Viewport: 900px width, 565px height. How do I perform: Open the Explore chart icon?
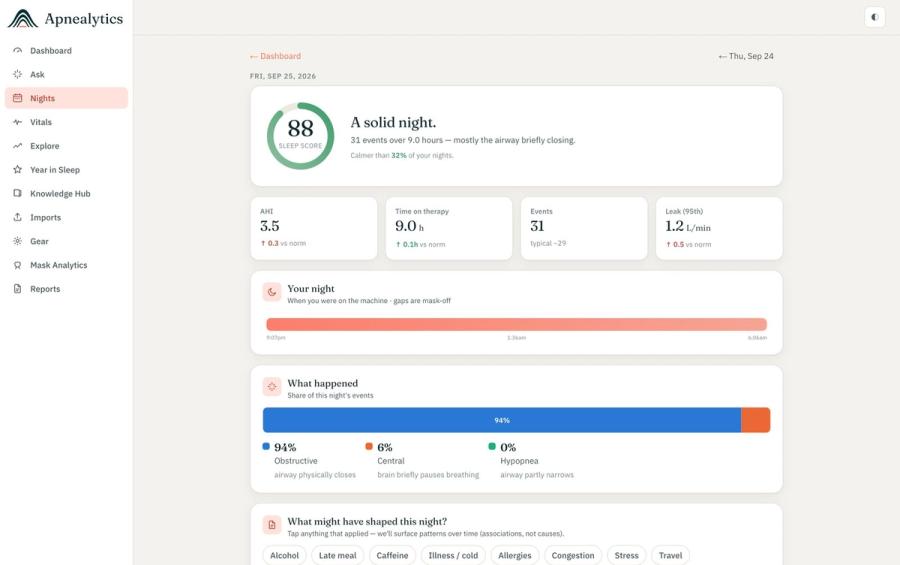tap(18, 146)
